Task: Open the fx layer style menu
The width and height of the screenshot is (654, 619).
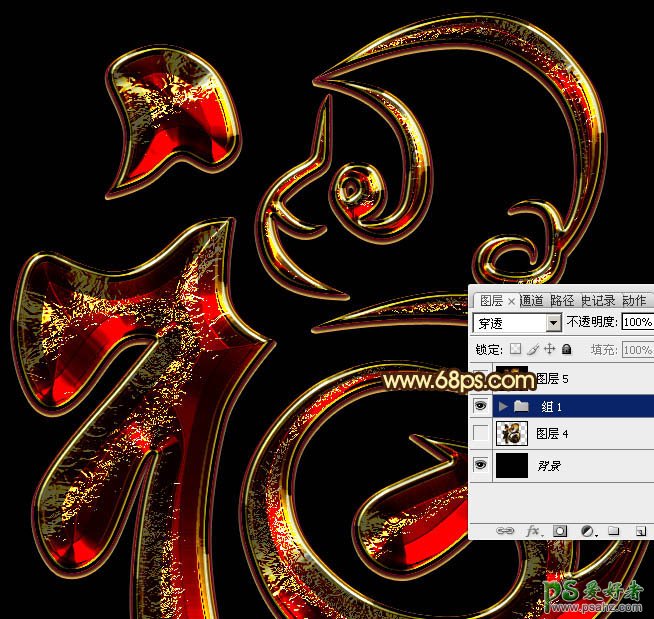Action: pyautogui.click(x=534, y=530)
